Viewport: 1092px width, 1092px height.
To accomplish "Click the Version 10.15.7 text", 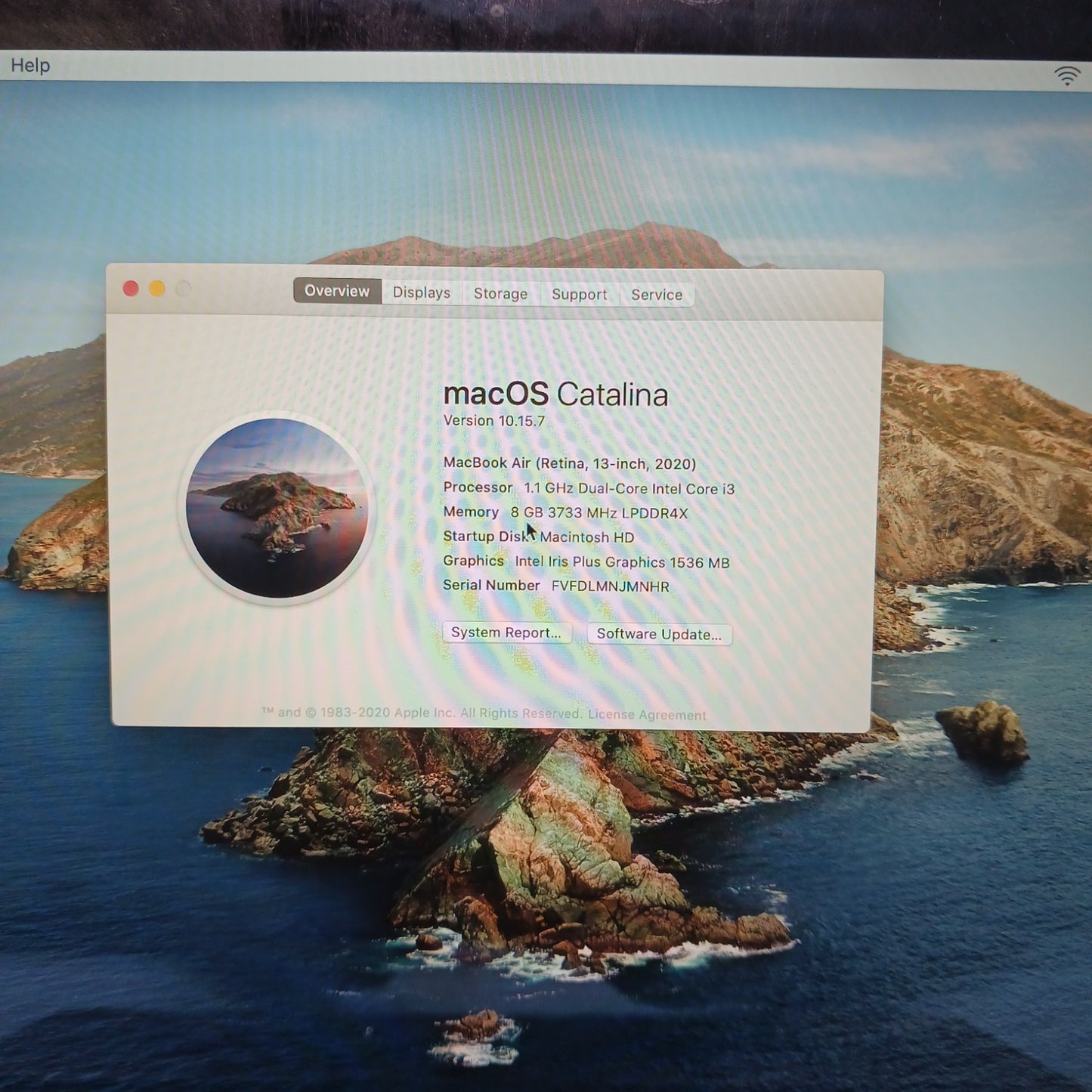I will click(x=493, y=421).
